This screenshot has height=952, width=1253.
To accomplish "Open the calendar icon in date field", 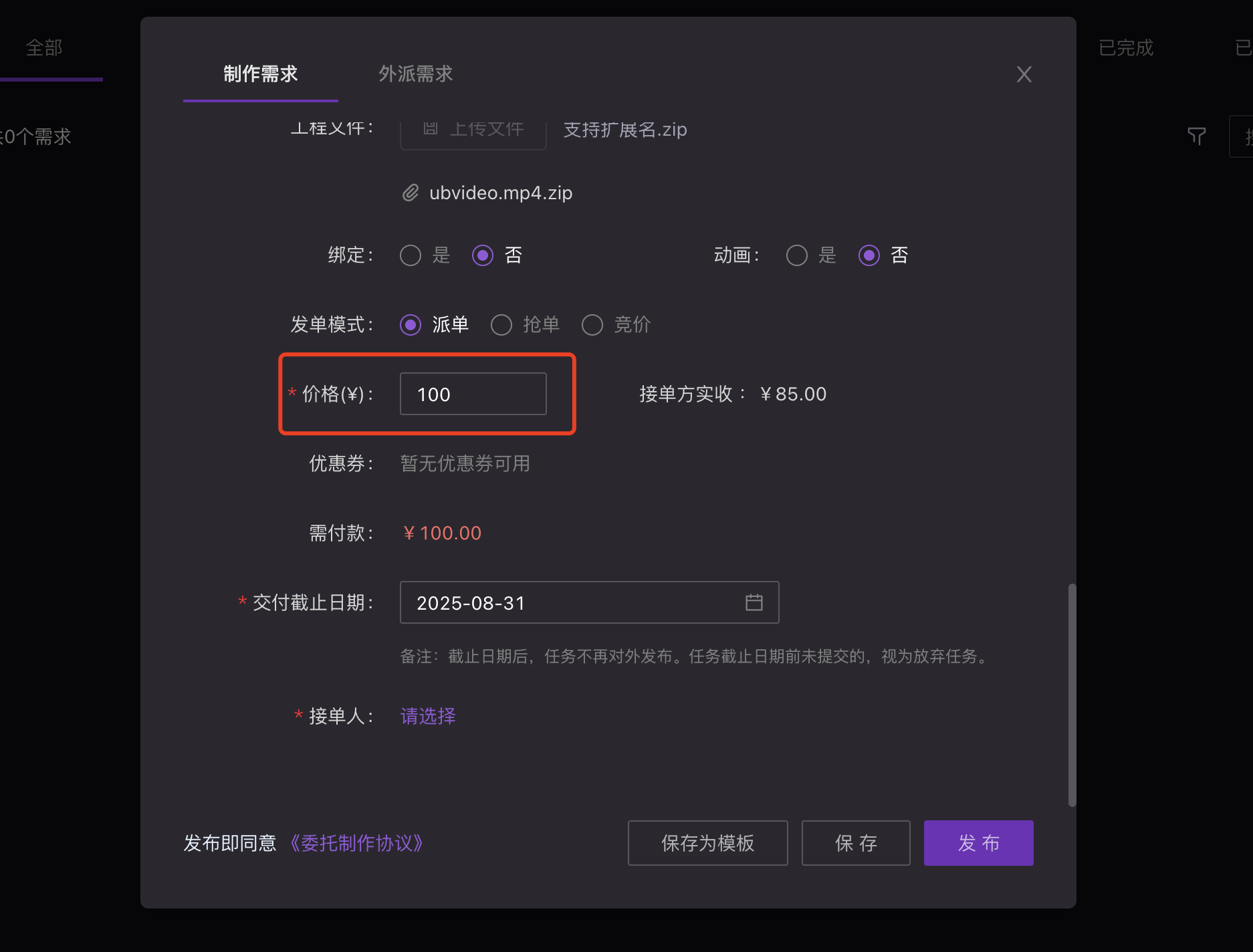I will (754, 602).
